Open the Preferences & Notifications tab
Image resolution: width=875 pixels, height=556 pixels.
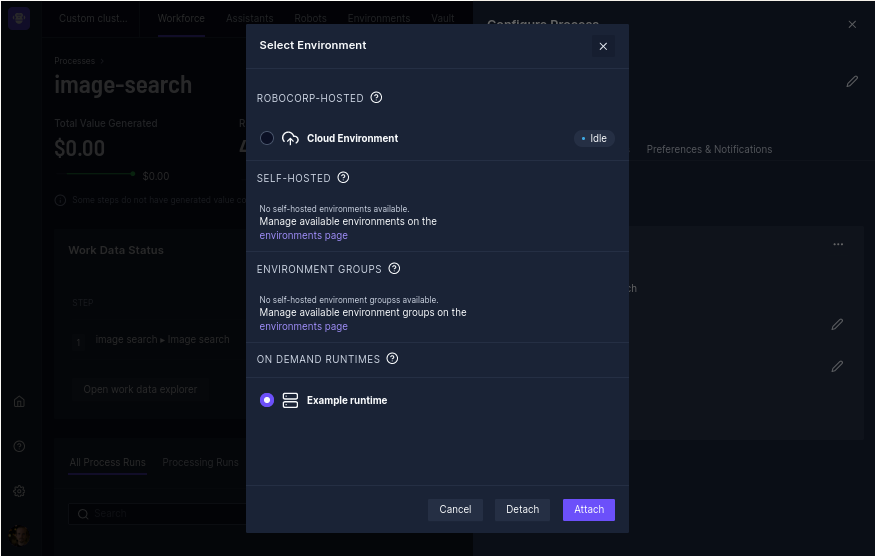pos(709,149)
